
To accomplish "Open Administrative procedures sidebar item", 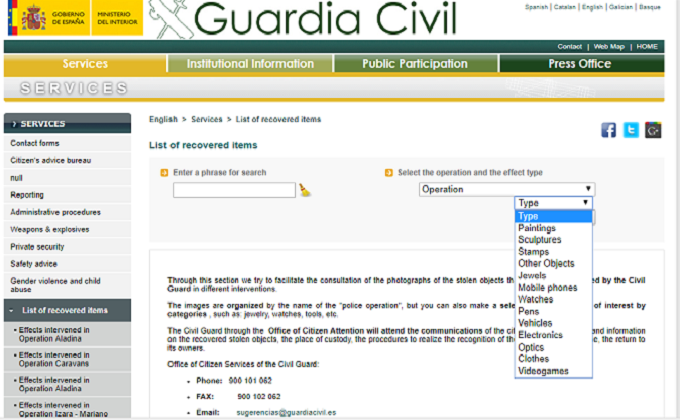I will click(67, 212).
